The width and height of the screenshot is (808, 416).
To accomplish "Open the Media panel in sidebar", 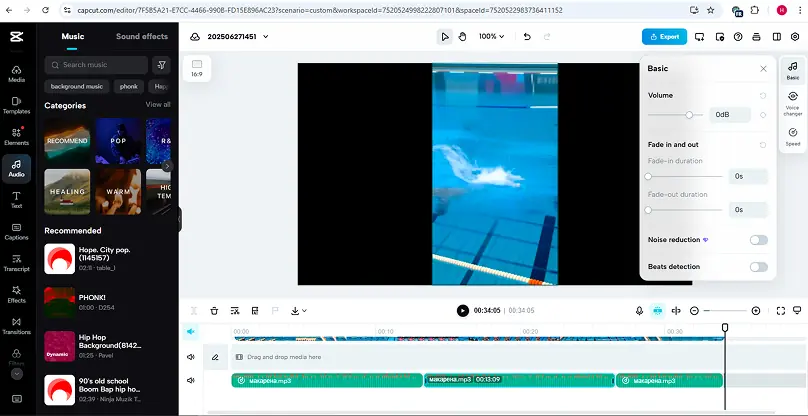I will tap(16, 74).
